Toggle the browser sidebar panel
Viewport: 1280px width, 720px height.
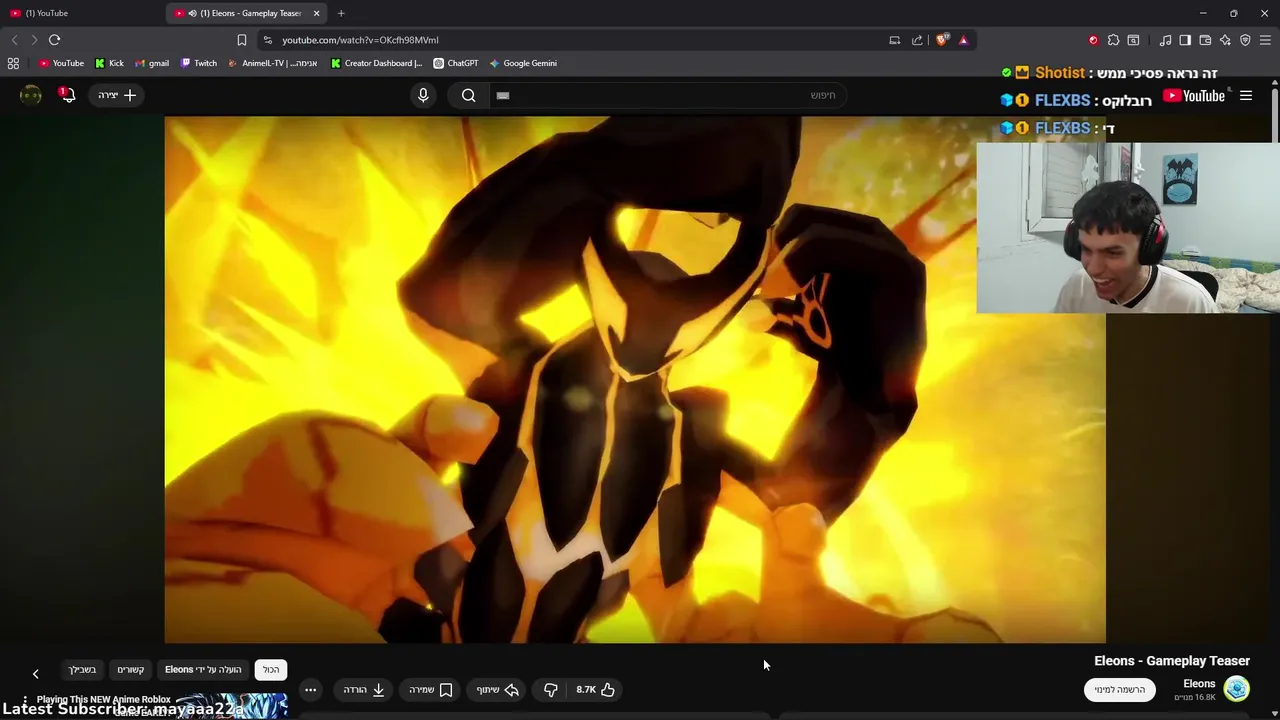click(1185, 40)
